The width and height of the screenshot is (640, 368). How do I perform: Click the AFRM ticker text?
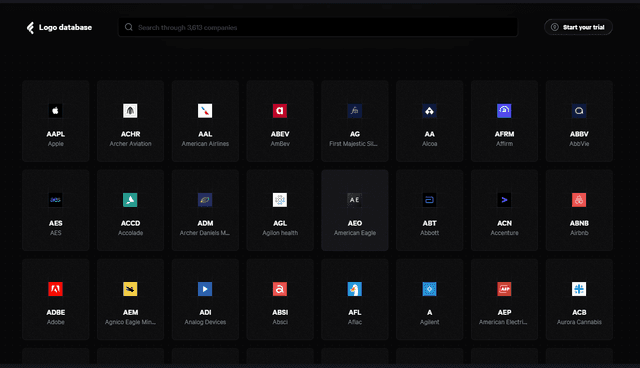click(504, 134)
